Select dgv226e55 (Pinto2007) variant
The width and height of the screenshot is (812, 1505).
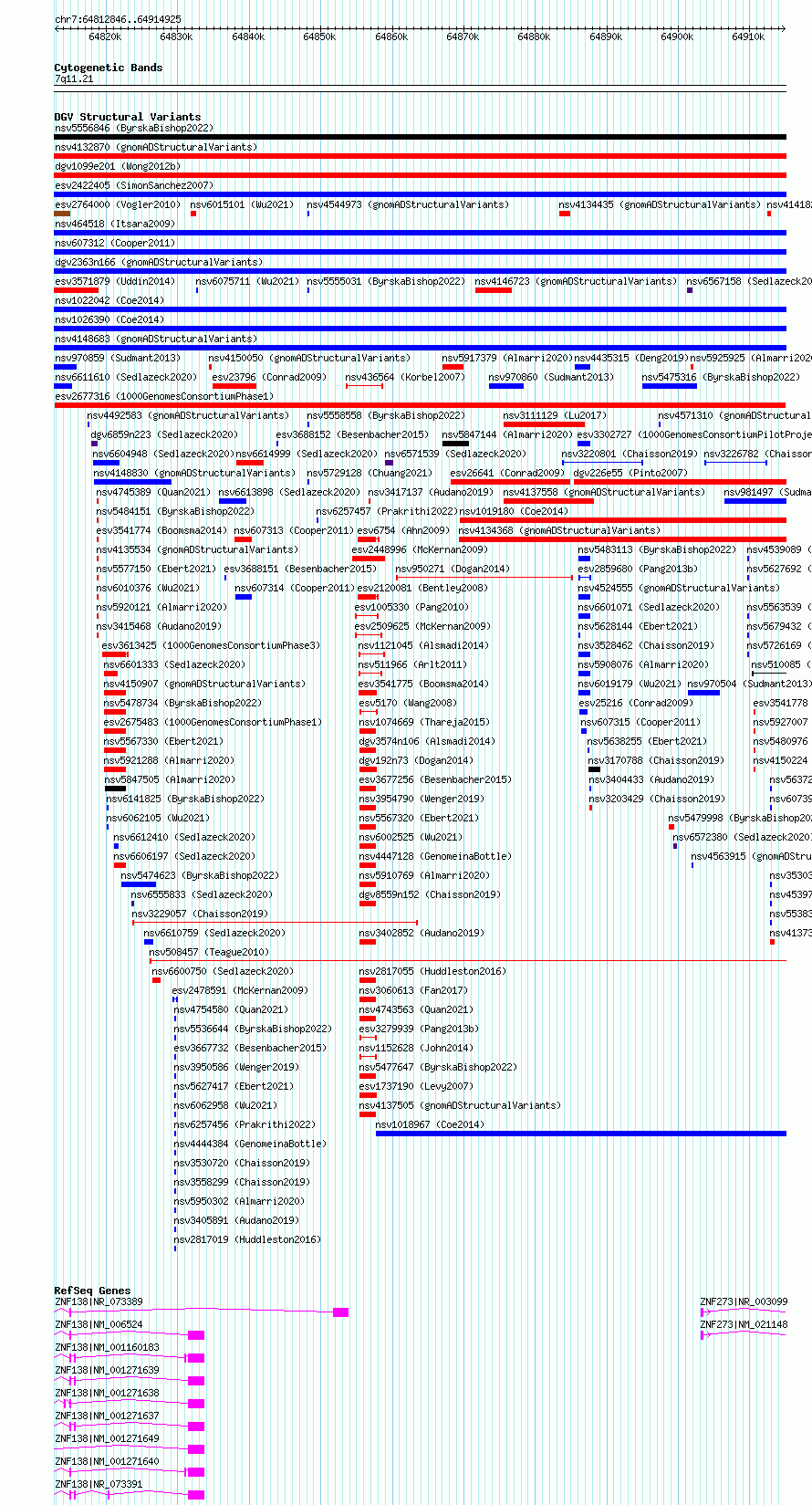click(x=630, y=473)
